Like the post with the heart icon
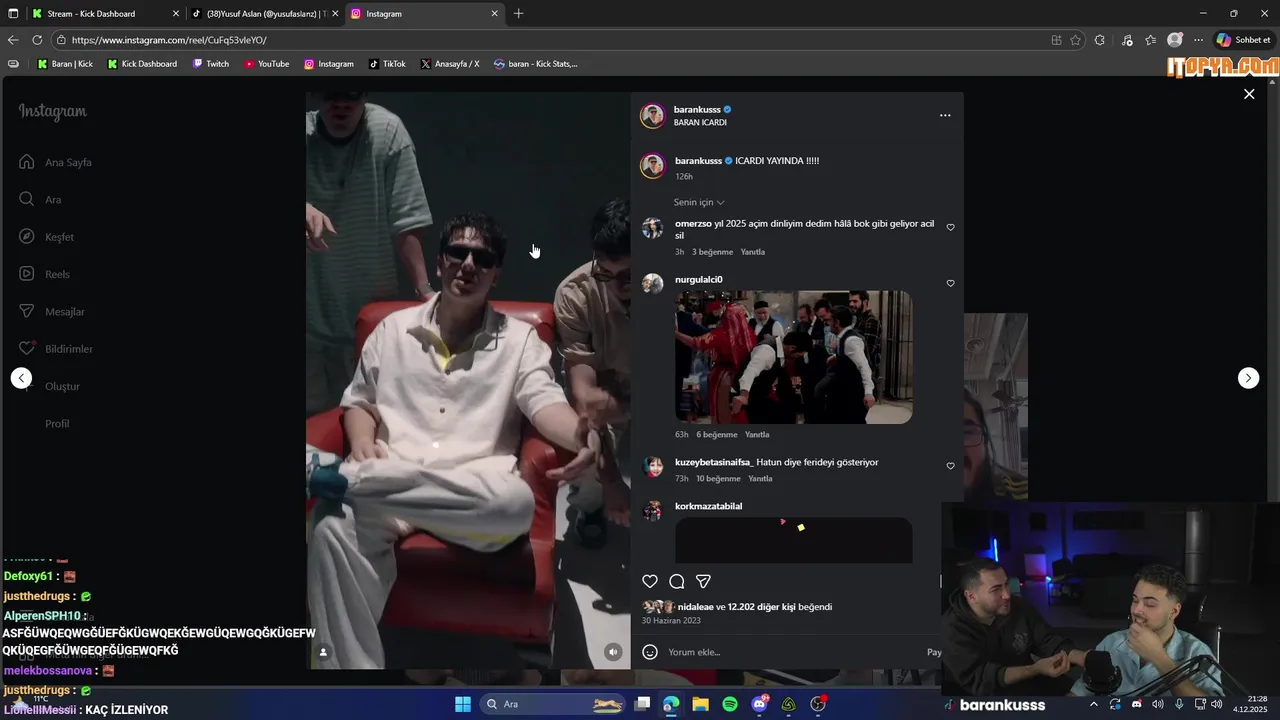The width and height of the screenshot is (1280, 720). [650, 582]
